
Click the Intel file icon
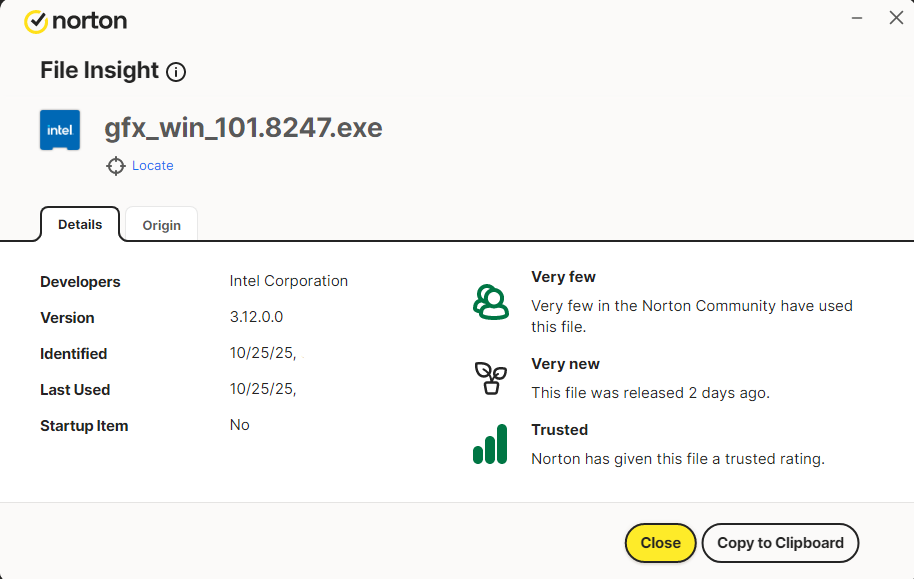pos(60,130)
